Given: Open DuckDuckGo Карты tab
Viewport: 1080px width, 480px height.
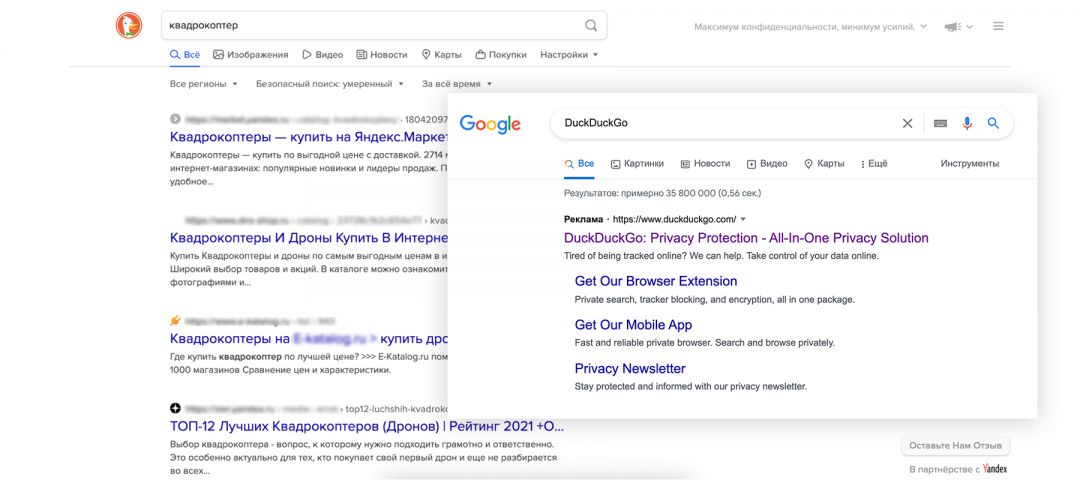Looking at the screenshot, I should point(442,54).
